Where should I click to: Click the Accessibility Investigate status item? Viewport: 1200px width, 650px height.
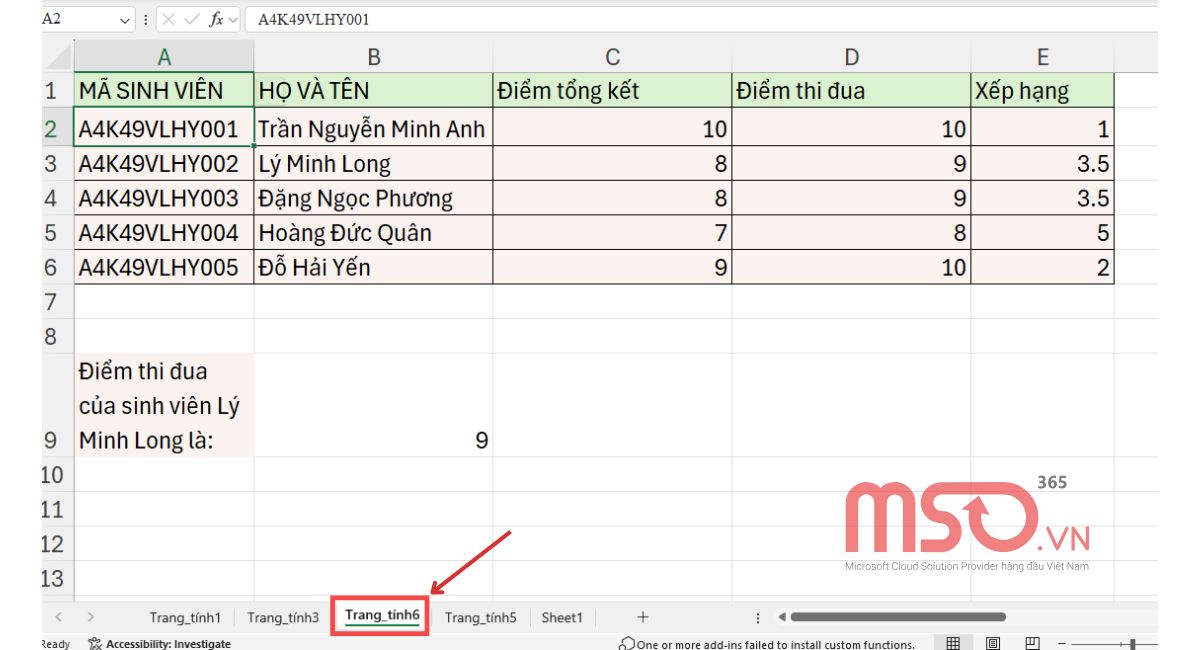[160, 643]
